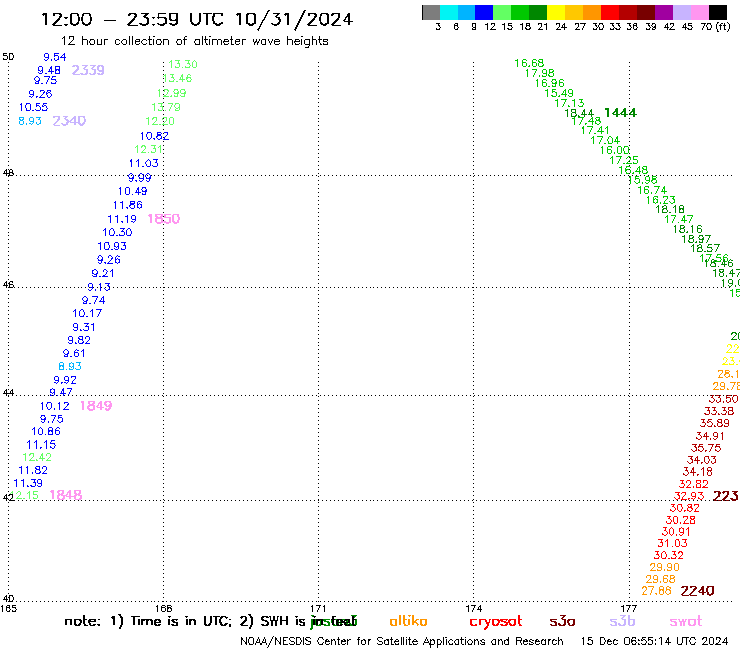Select the yellow swatch in the wave-height legend
Screen dimensions: 740x650
pos(555,12)
